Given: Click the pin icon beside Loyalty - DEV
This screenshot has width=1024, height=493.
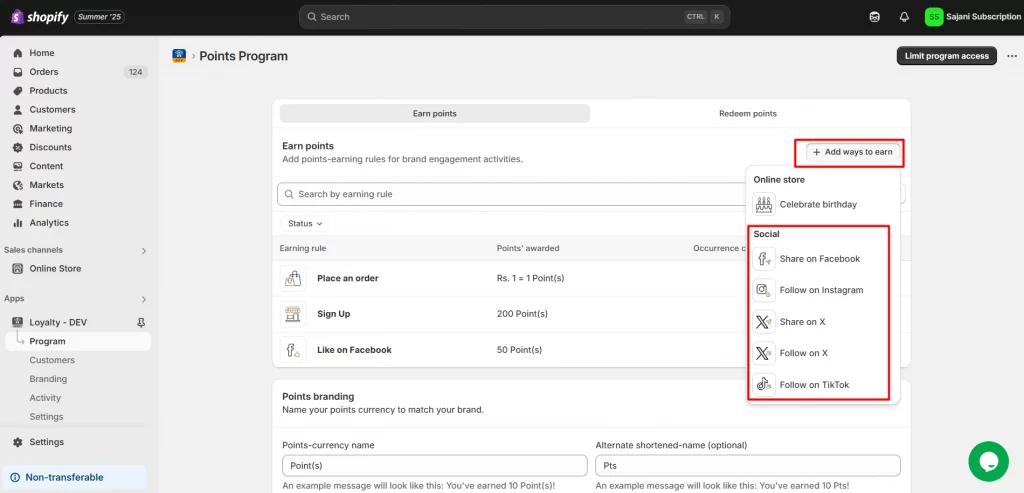Looking at the screenshot, I should (140, 323).
